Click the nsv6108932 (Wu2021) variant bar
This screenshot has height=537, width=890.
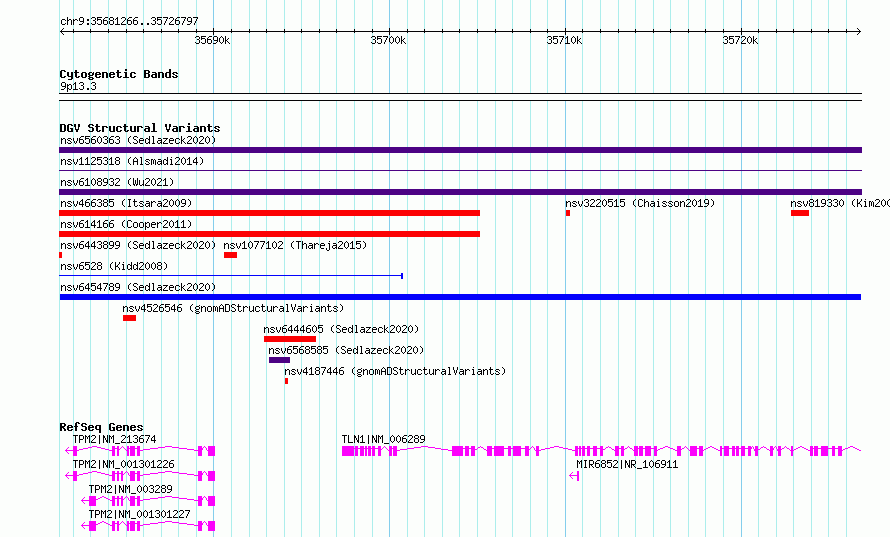click(460, 192)
